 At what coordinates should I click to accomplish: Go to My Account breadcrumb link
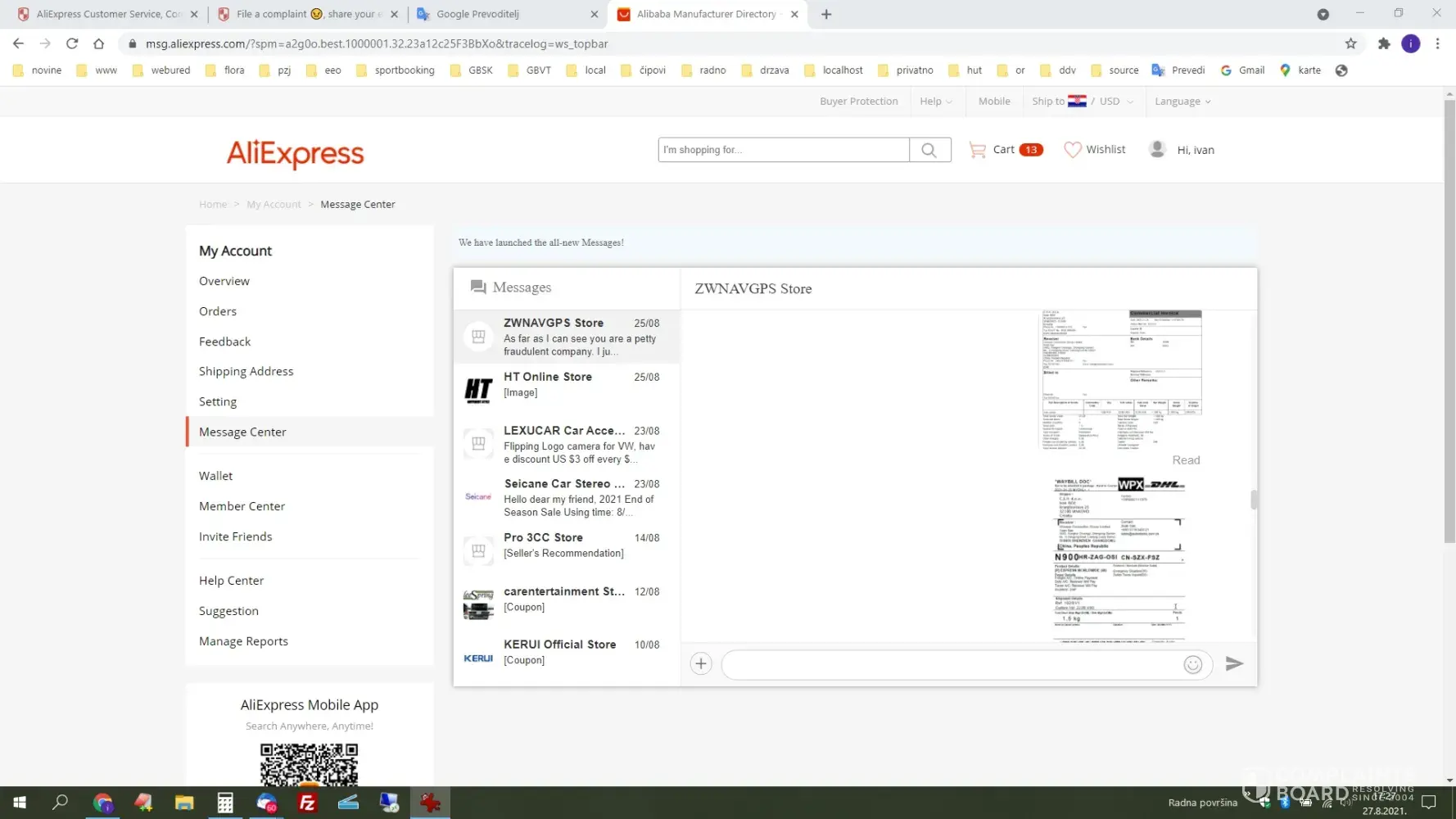pos(274,205)
